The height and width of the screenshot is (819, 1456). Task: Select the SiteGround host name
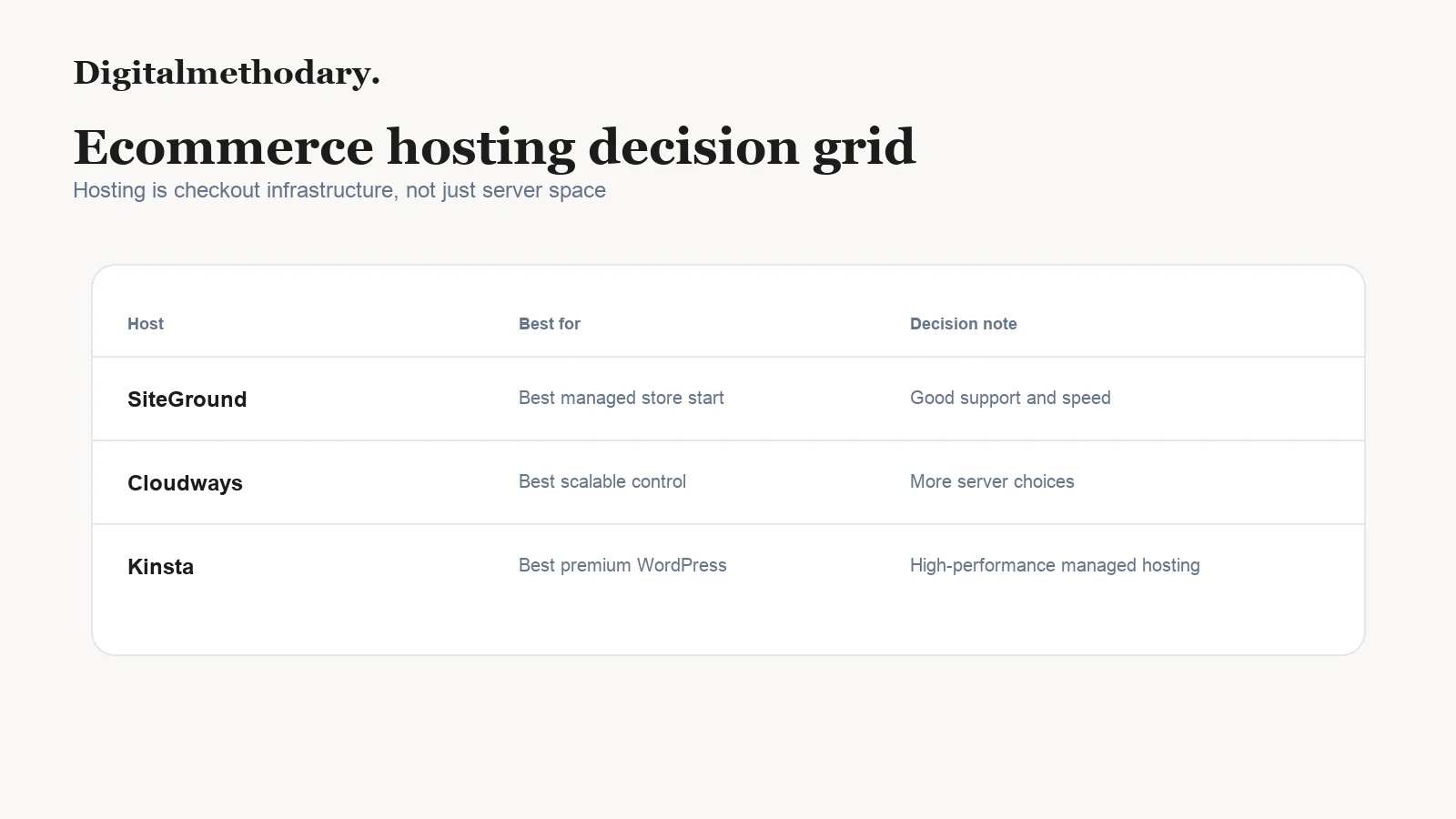pyautogui.click(x=187, y=399)
